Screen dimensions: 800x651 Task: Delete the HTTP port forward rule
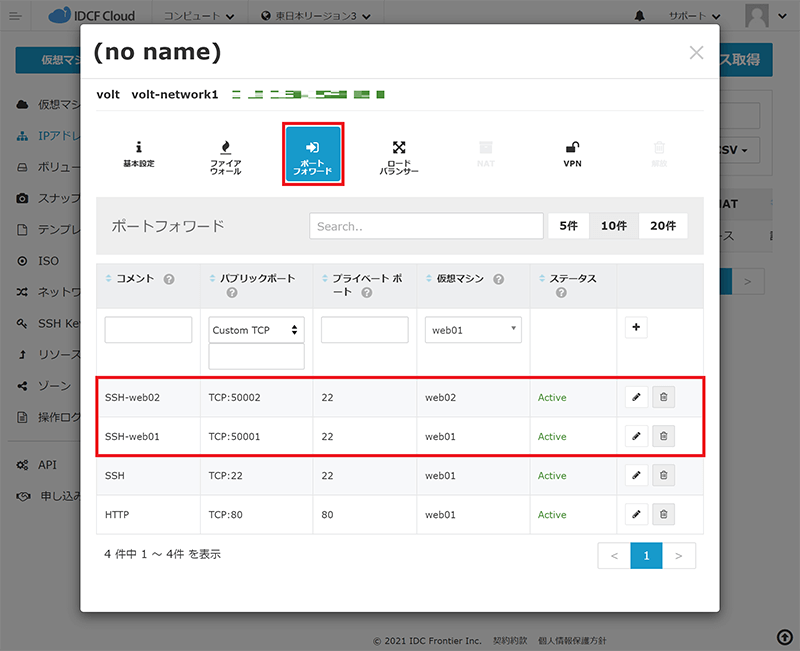pos(663,514)
